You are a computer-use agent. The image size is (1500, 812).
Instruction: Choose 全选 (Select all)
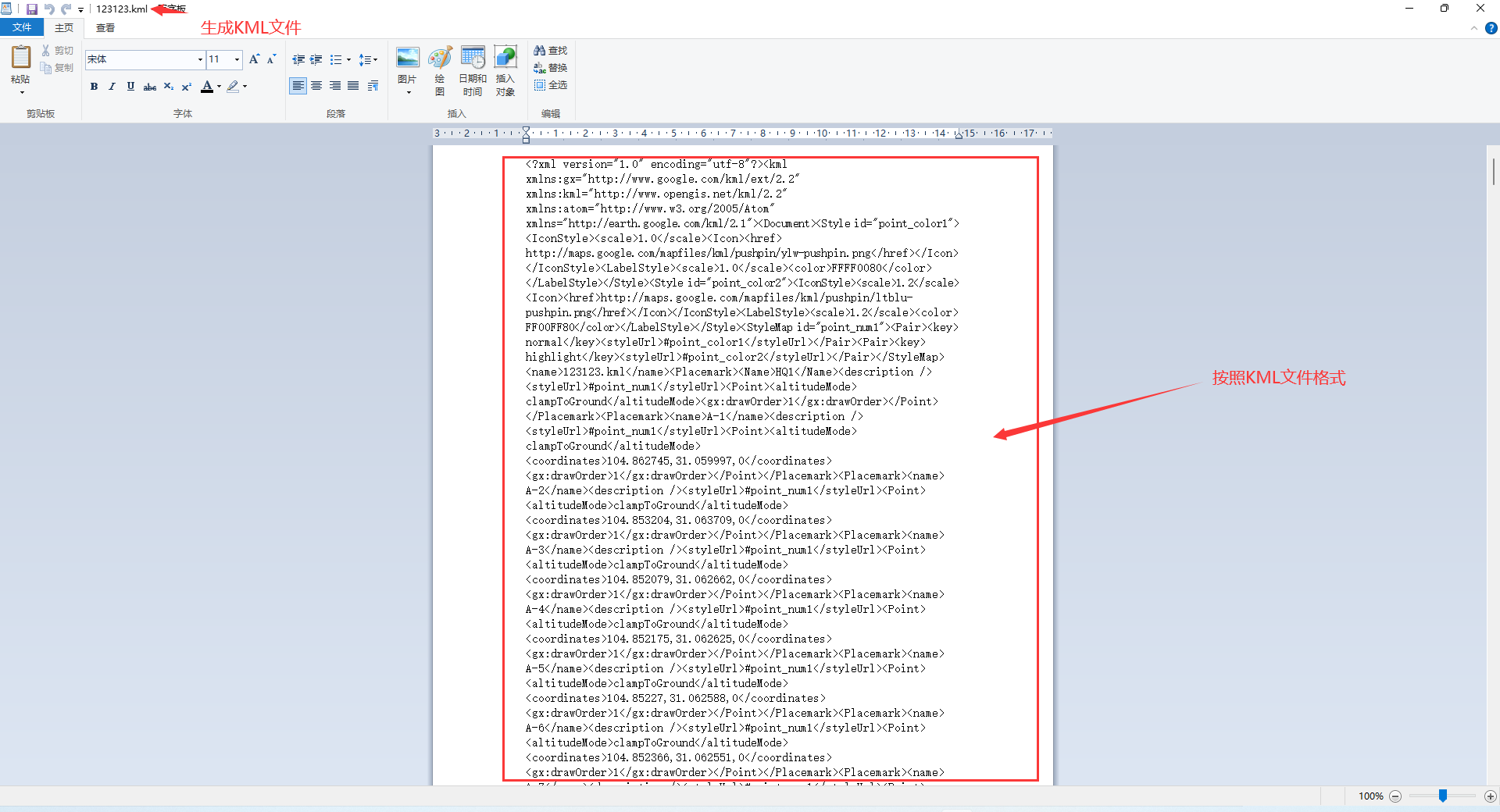click(x=551, y=85)
